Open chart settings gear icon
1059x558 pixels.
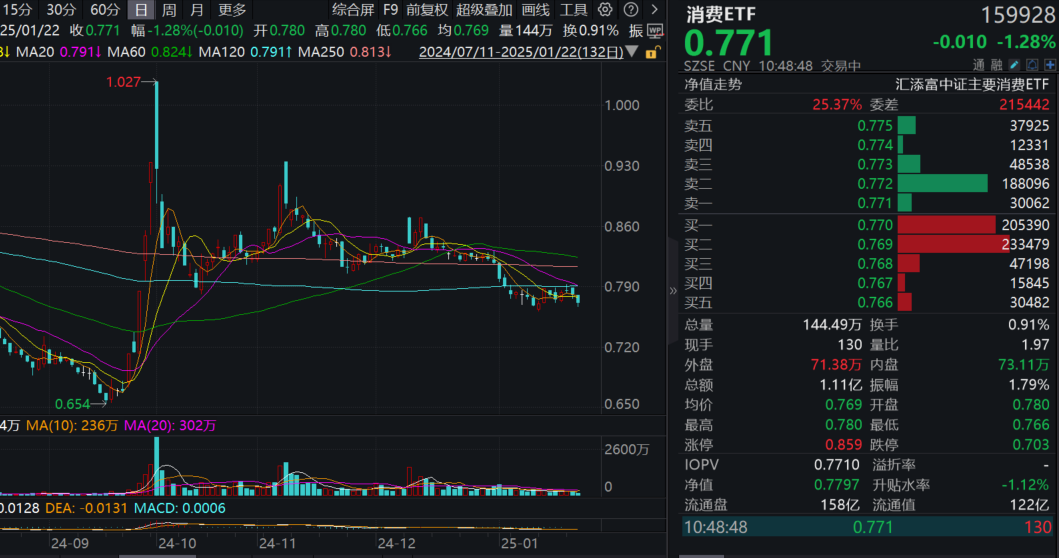(605, 9)
